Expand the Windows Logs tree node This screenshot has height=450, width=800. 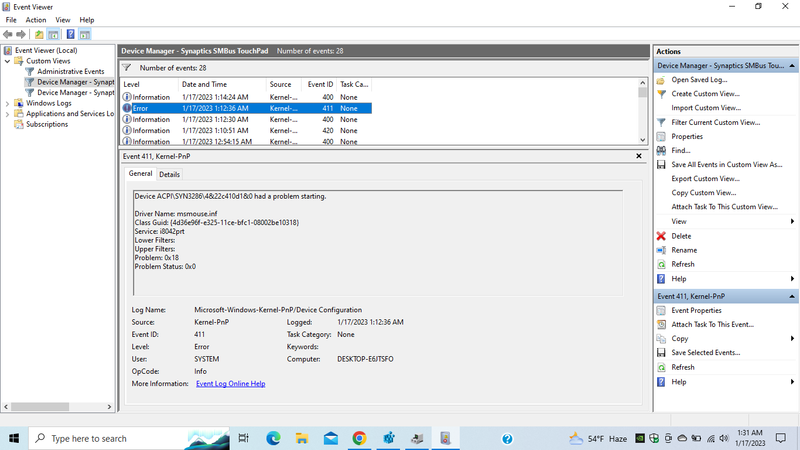(7, 104)
